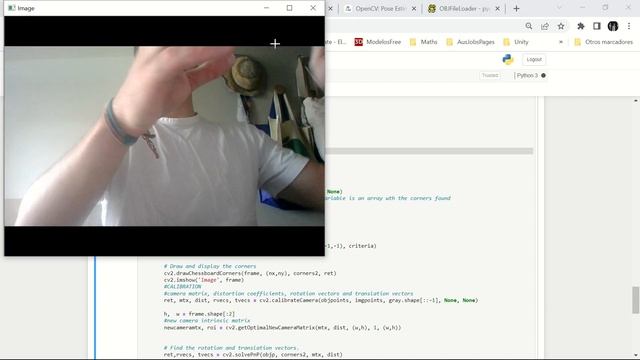Click the zoom magnifier icon in address bar
This screenshot has width=640, height=360.
tap(529, 26)
